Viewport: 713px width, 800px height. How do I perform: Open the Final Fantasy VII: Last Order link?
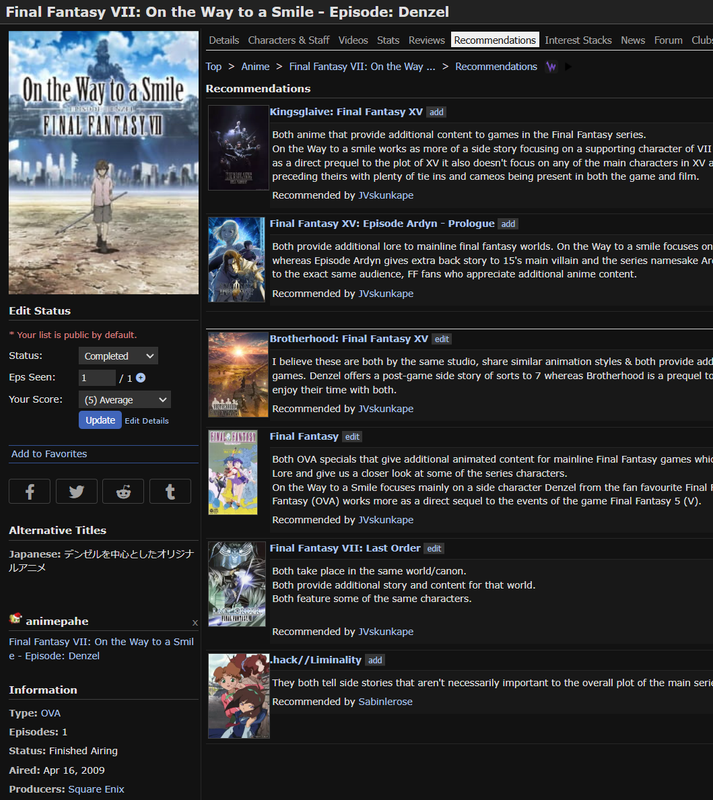tap(345, 548)
